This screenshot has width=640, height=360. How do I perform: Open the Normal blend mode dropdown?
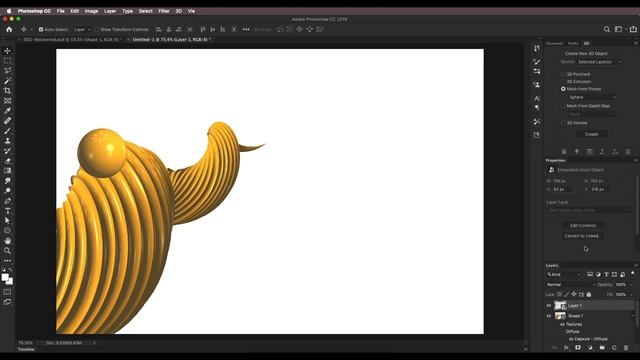click(570, 284)
